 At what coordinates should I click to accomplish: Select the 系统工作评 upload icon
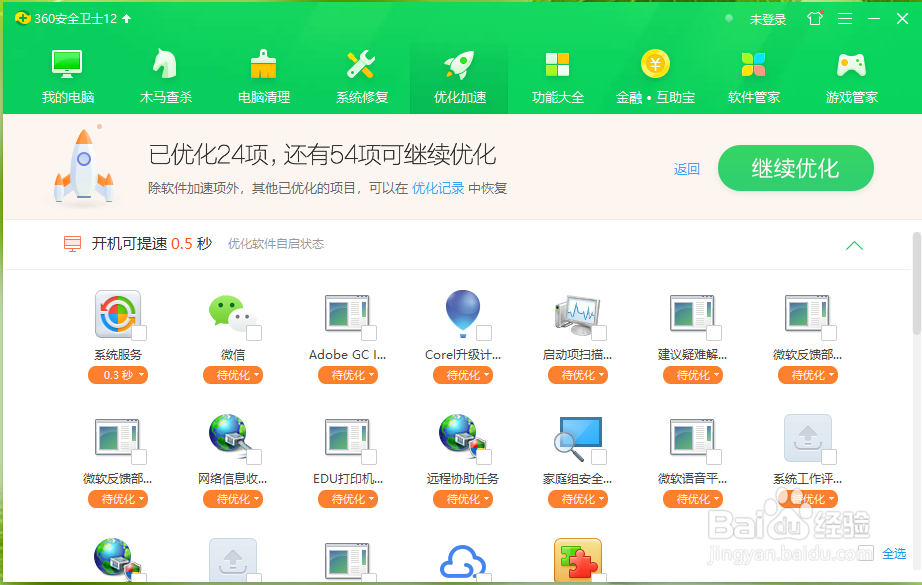[807, 437]
